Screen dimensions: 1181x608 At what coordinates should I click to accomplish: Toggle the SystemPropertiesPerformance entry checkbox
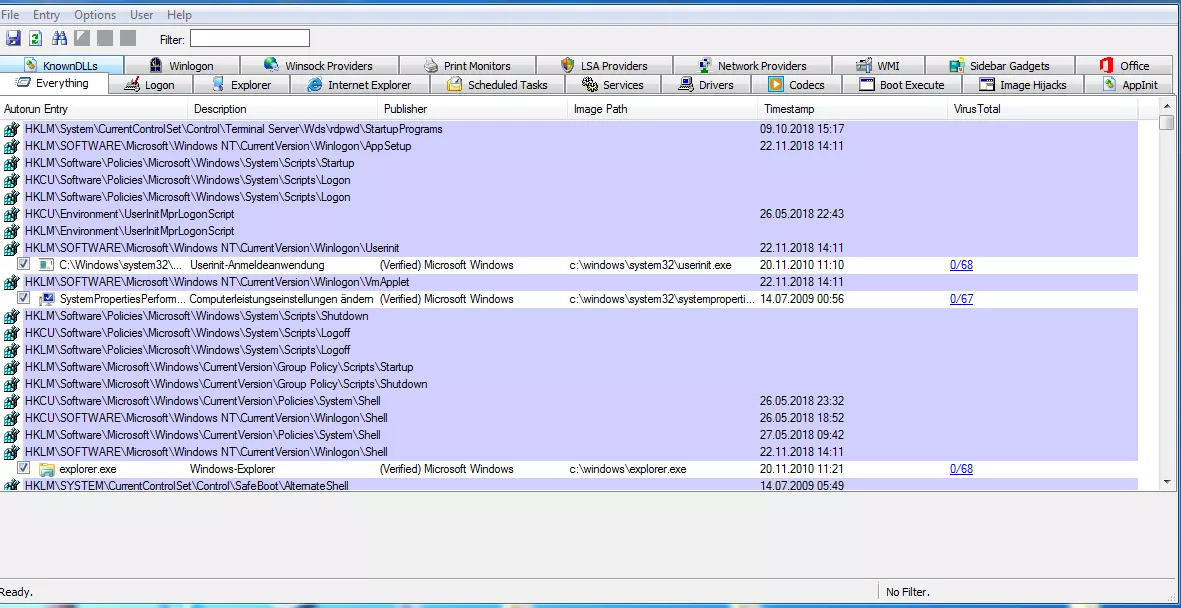tap(24, 299)
